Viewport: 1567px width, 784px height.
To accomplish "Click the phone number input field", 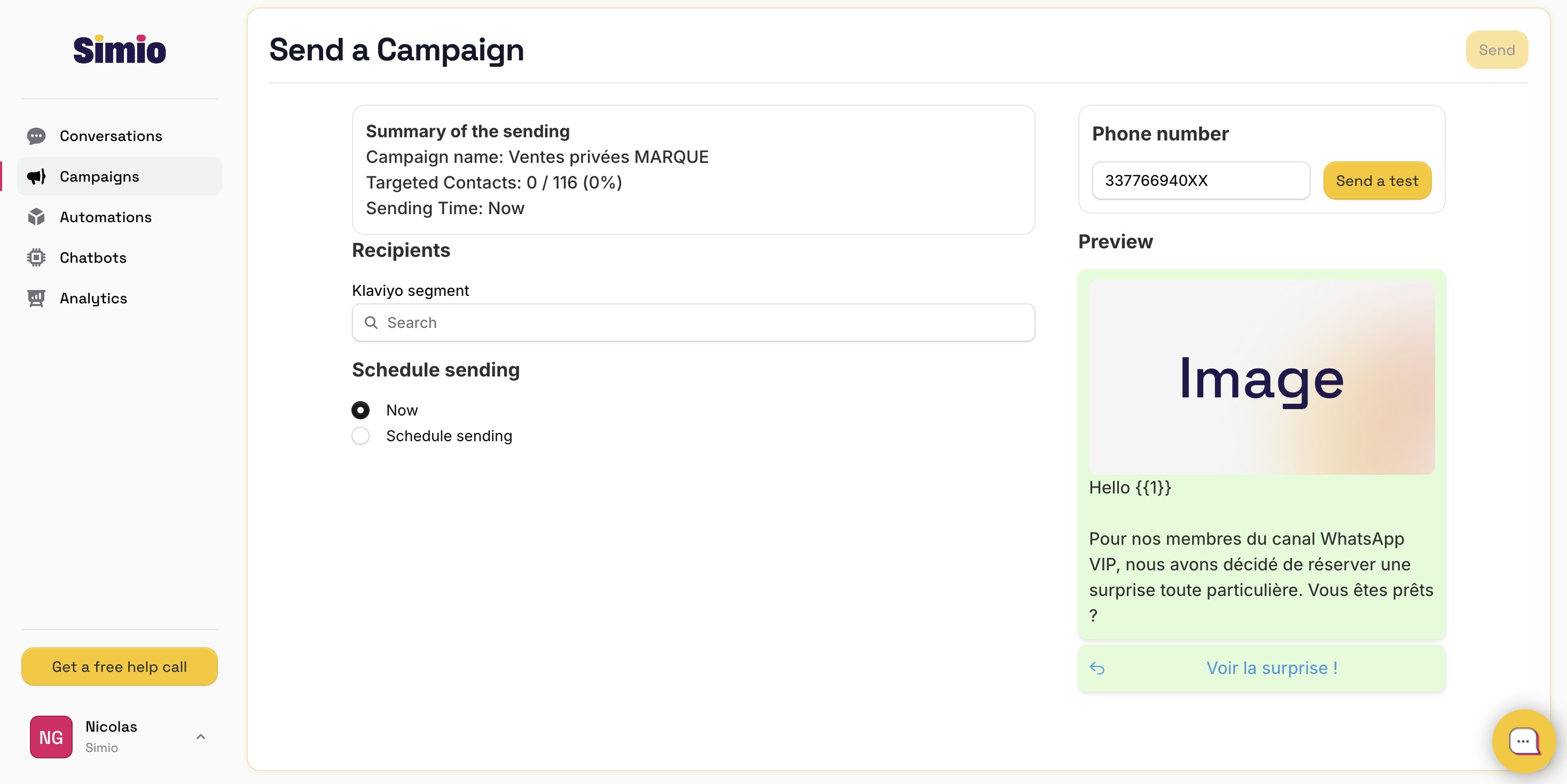I will [x=1201, y=181].
